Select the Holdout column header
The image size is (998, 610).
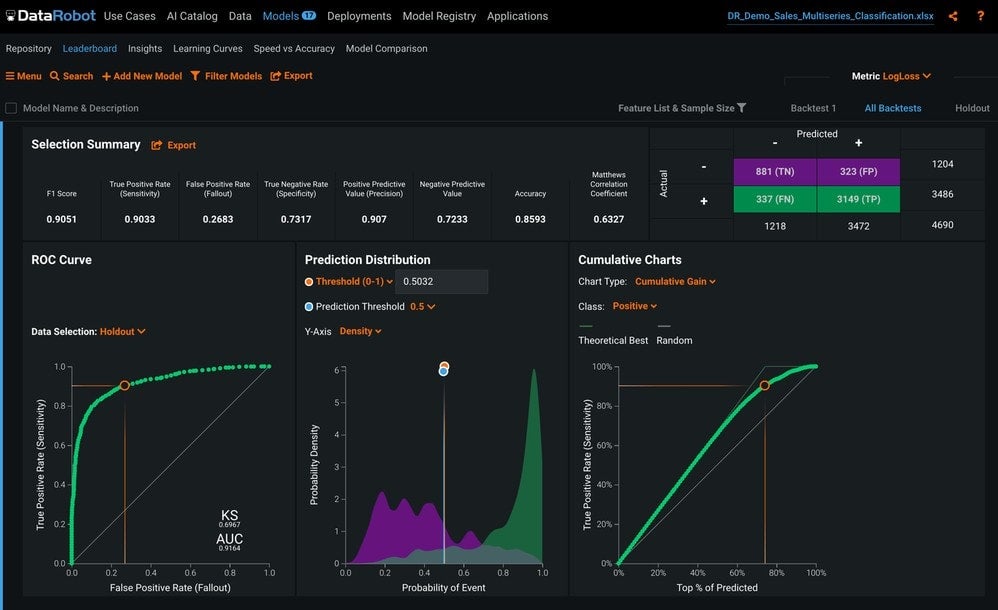pyautogui.click(x=973, y=108)
